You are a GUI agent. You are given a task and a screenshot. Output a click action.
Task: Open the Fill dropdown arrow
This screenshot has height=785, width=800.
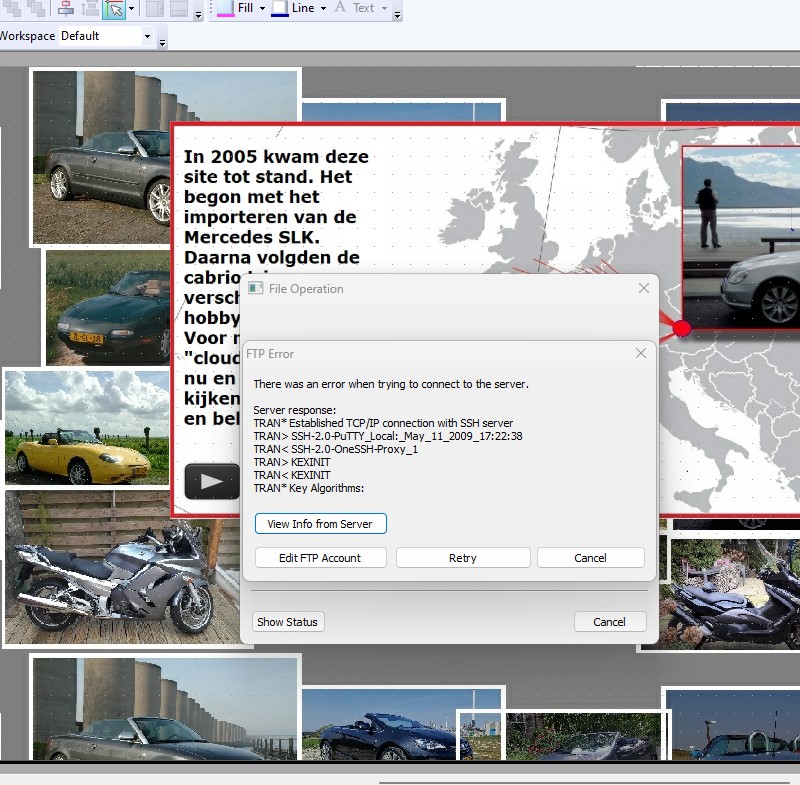pyautogui.click(x=262, y=9)
